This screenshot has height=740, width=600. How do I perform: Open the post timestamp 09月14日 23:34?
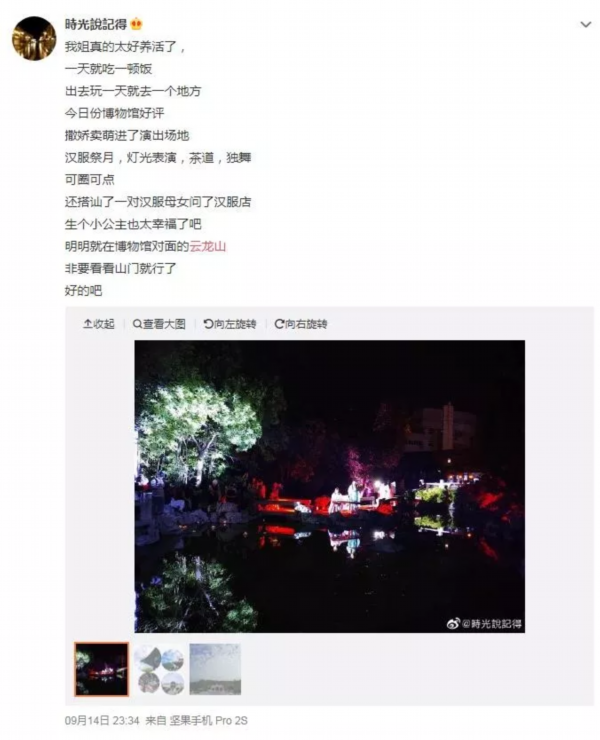[102, 721]
